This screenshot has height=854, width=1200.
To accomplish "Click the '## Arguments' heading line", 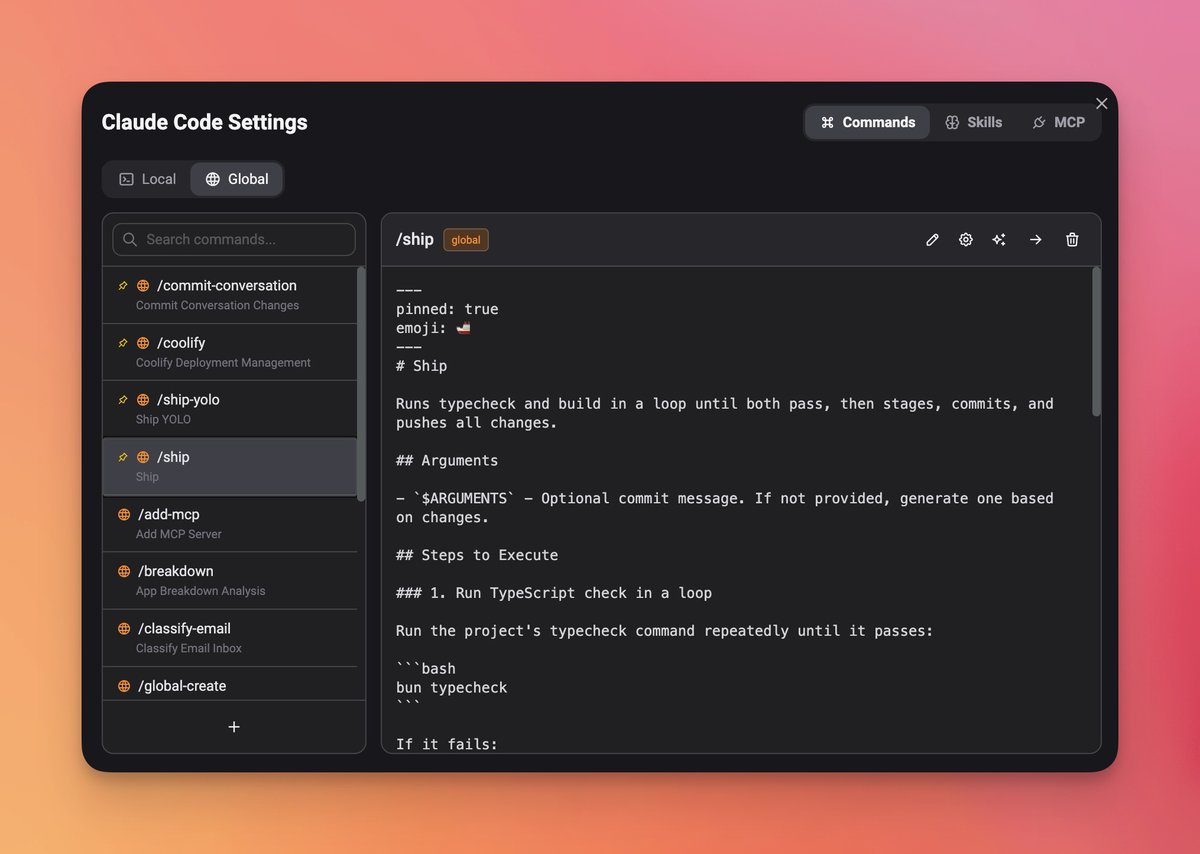I will click(447, 461).
